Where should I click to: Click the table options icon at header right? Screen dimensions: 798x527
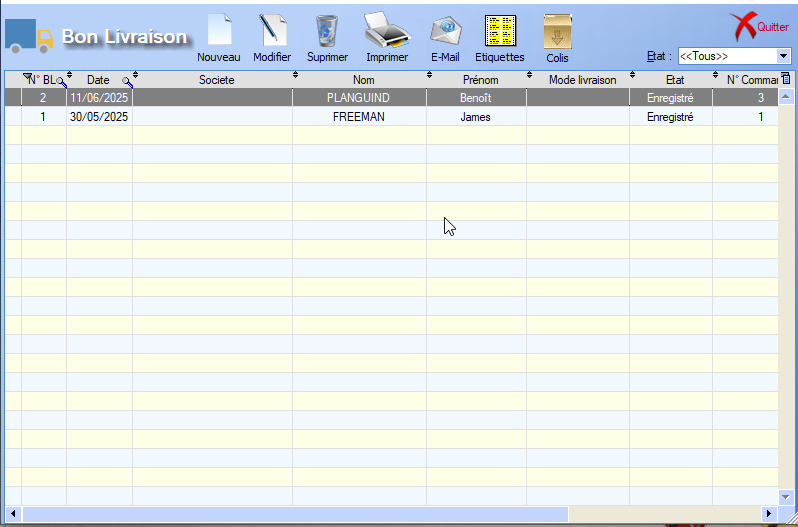(785, 79)
